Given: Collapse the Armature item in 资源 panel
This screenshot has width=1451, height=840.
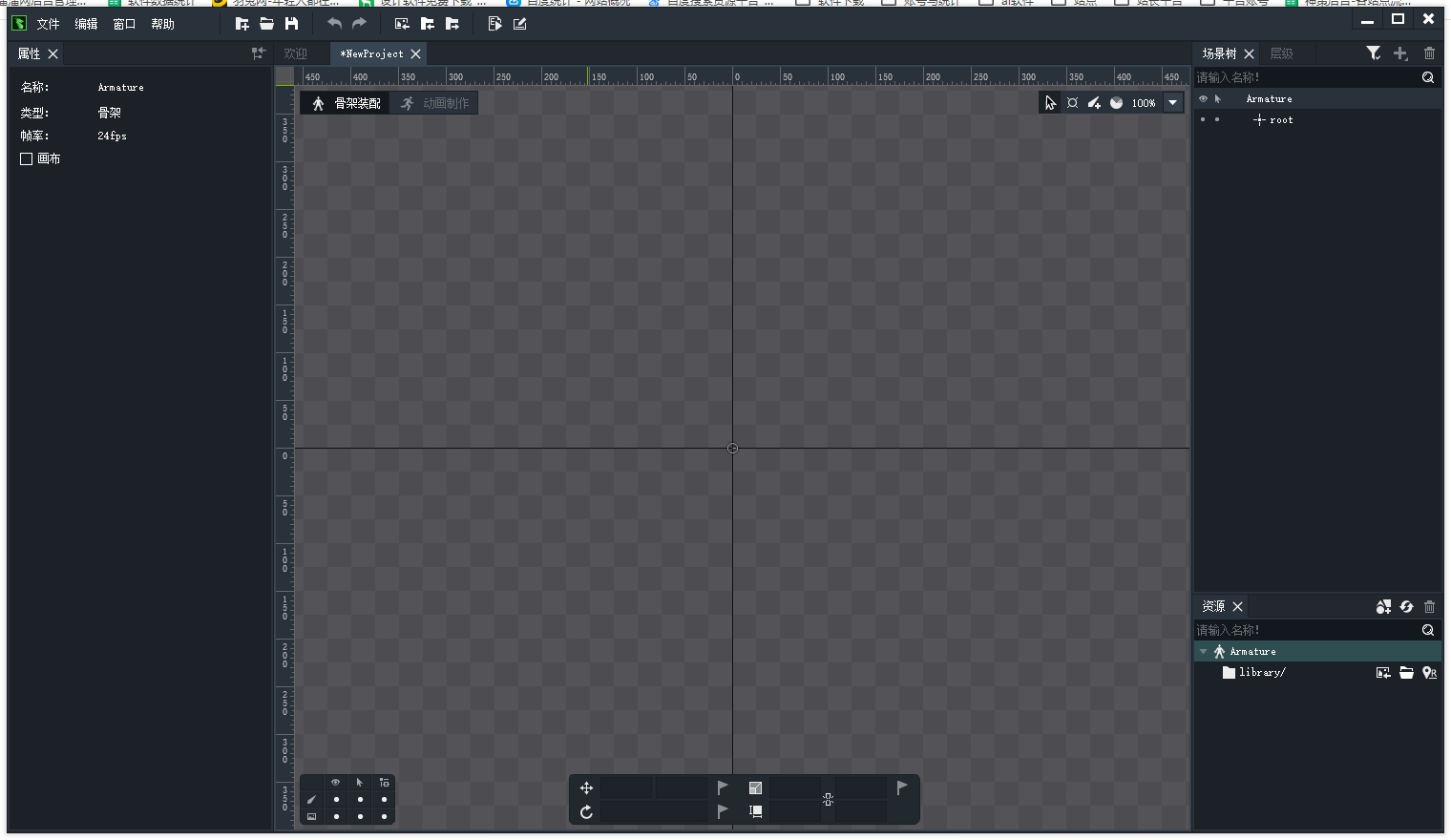Looking at the screenshot, I should pyautogui.click(x=1204, y=652).
